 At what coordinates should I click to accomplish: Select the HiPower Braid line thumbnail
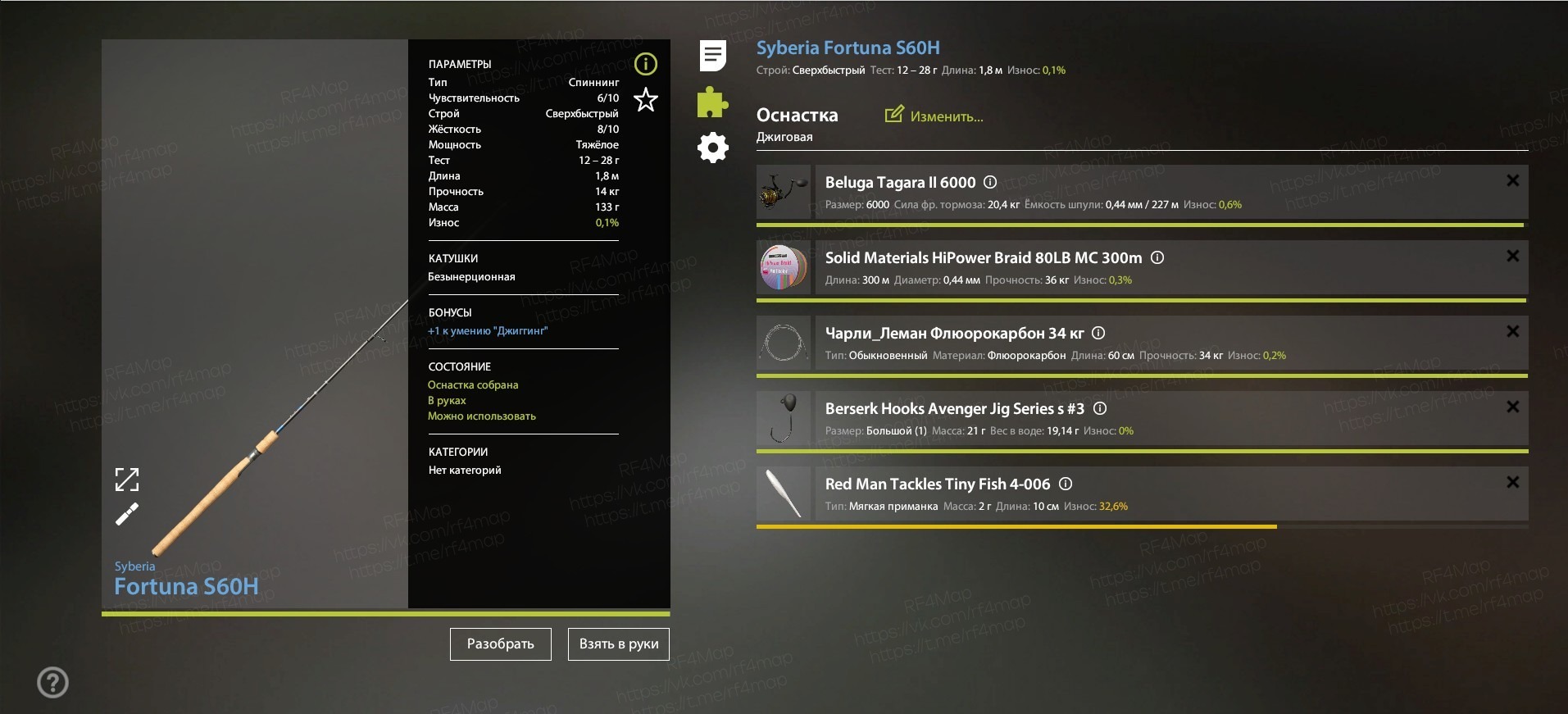click(784, 267)
